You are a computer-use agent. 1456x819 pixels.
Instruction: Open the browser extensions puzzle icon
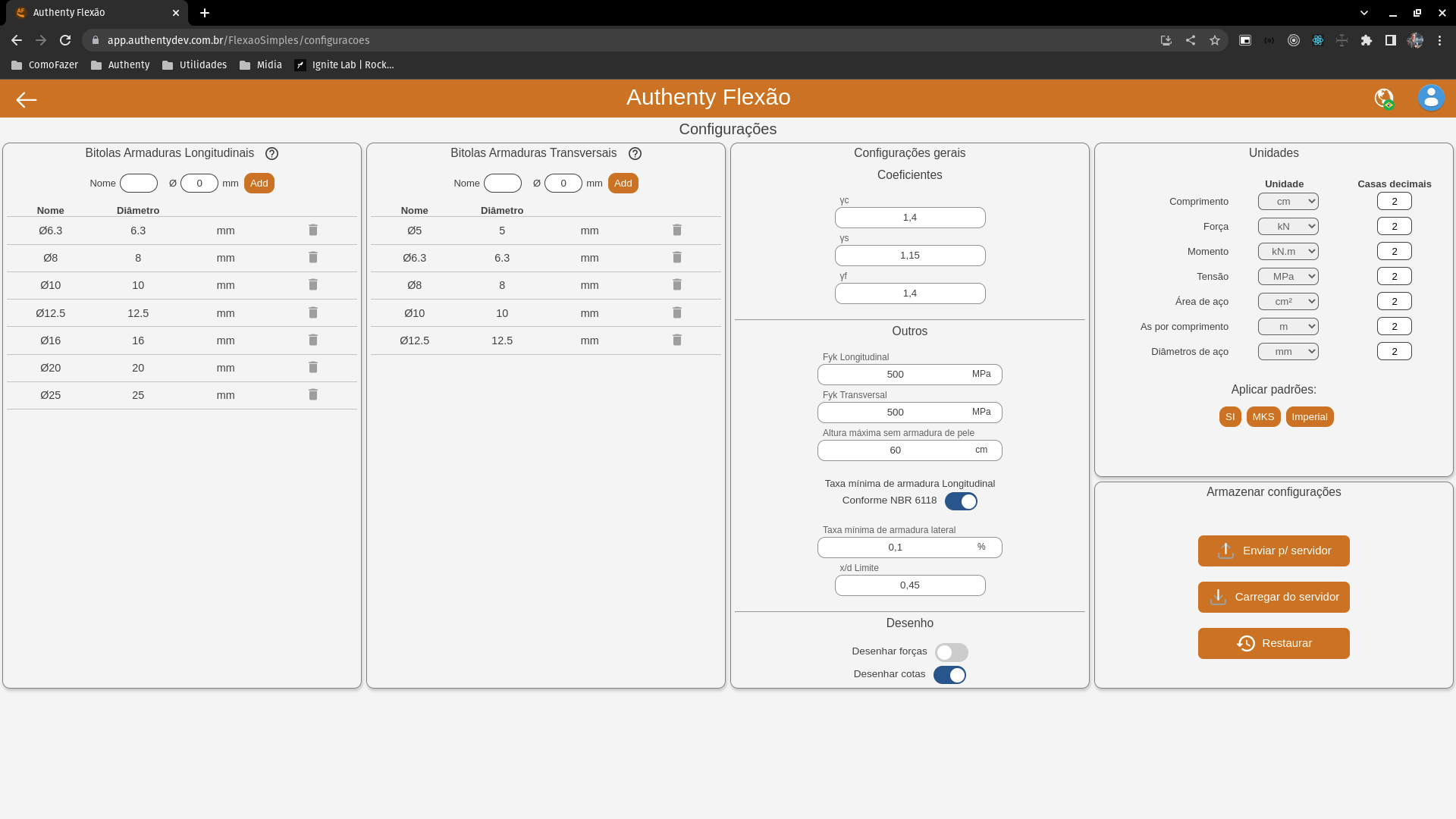(1367, 40)
